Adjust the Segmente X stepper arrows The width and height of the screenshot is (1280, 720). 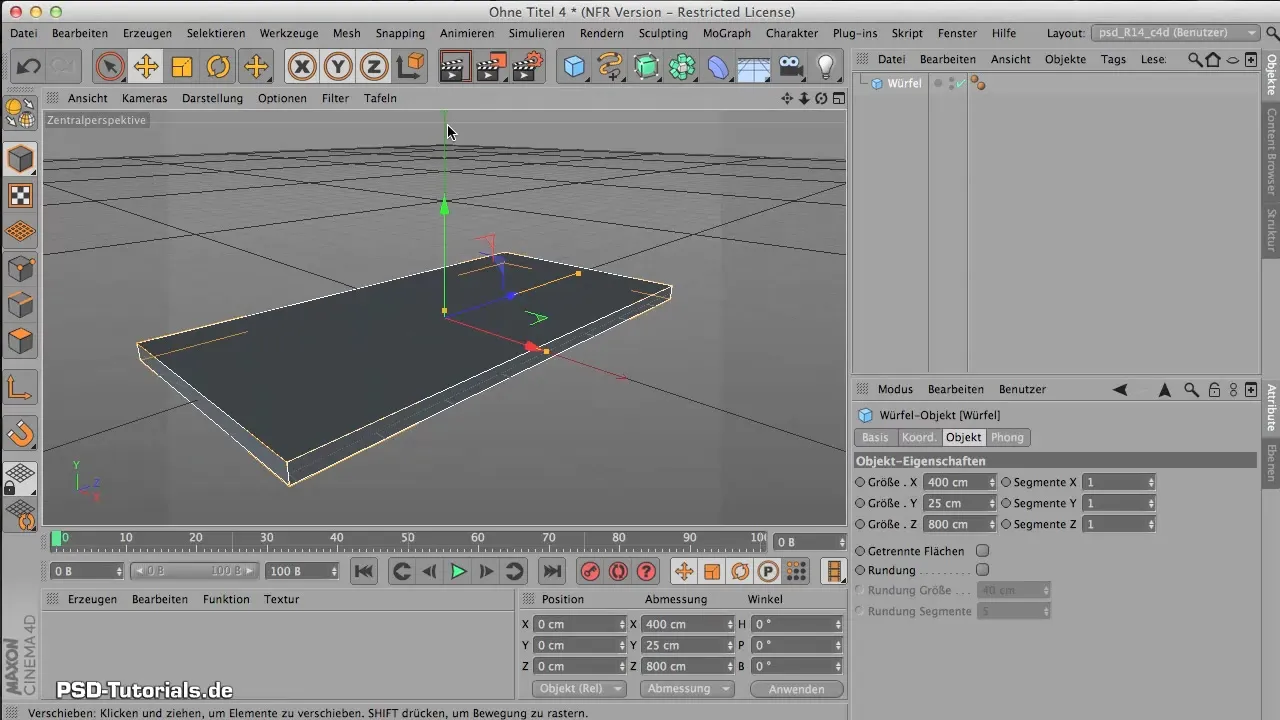point(1152,482)
